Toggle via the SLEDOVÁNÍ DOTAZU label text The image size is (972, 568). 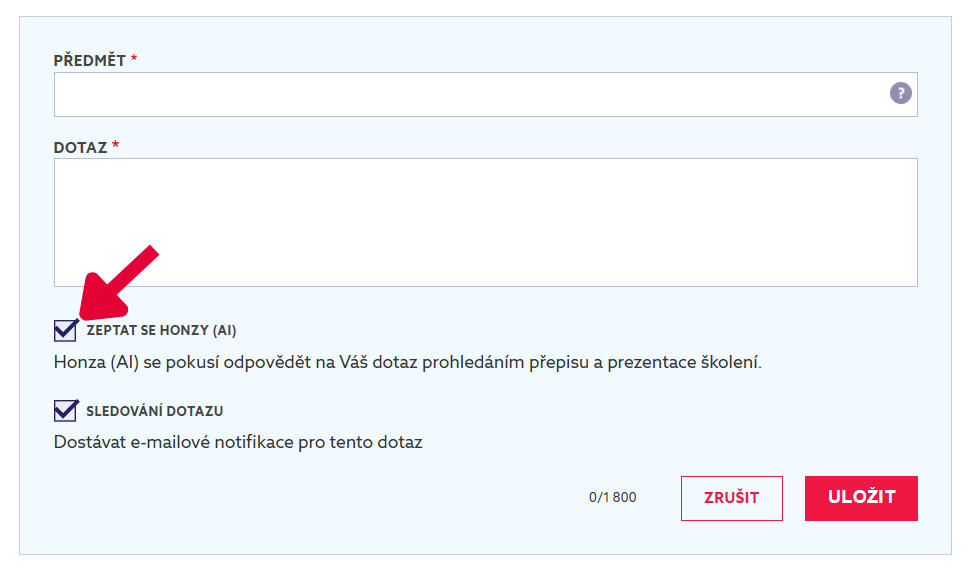coord(154,411)
